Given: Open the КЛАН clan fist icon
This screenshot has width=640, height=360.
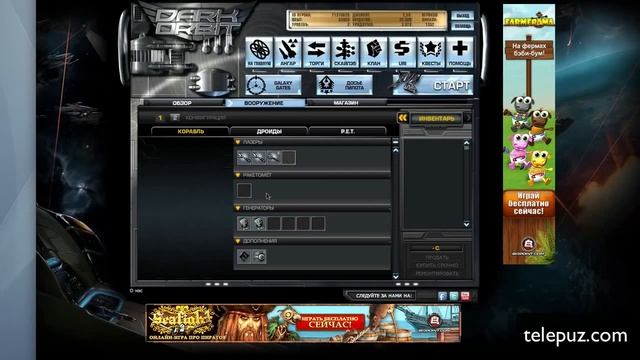Looking at the screenshot, I should [x=373, y=52].
